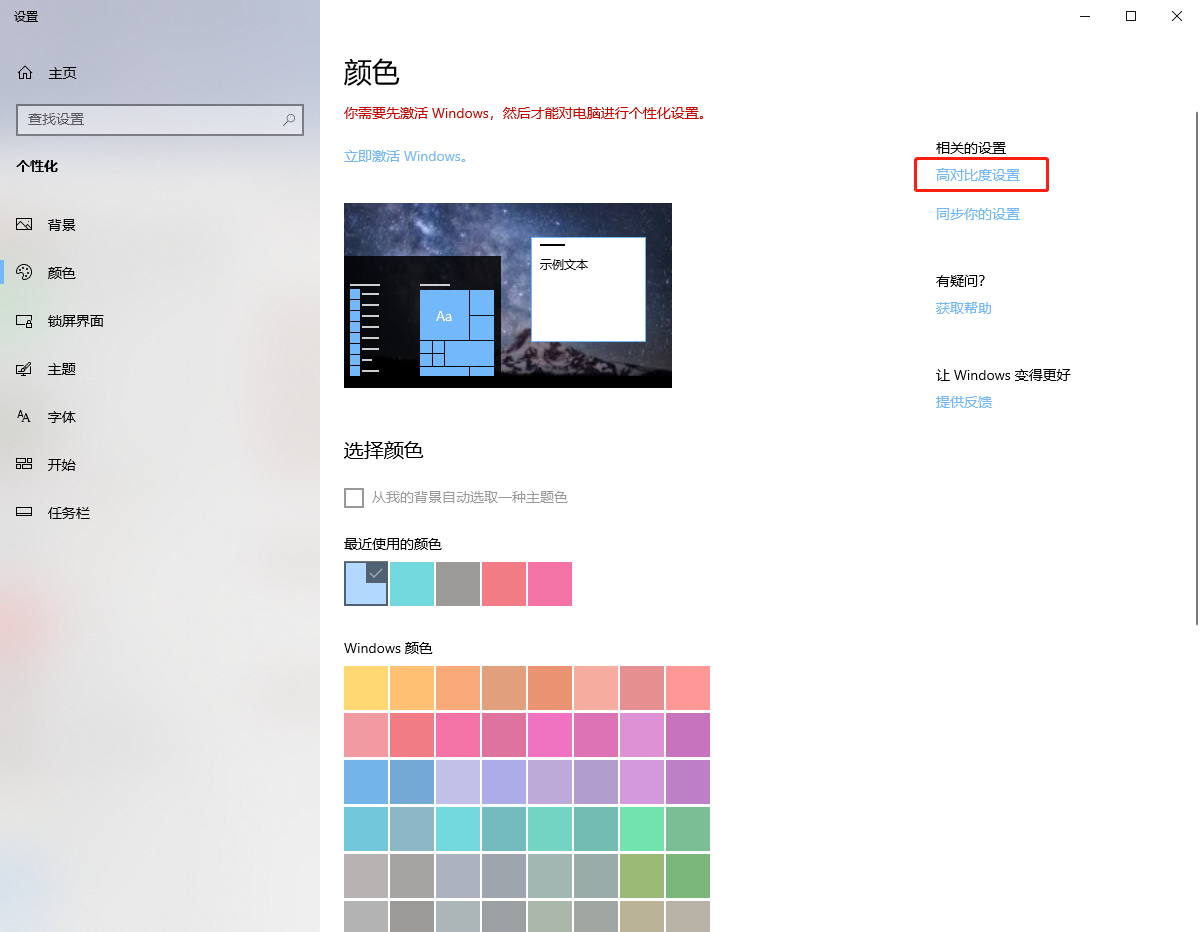The width and height of the screenshot is (1200, 932).
Task: Click the 查找设置 search box
Action: pyautogui.click(x=160, y=120)
